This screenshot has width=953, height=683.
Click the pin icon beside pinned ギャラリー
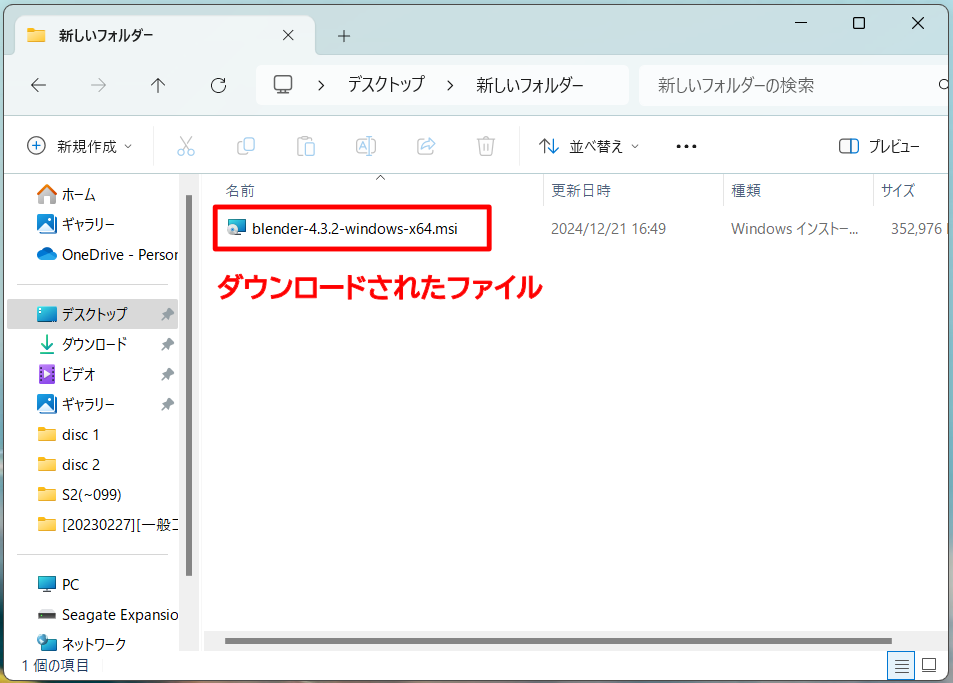pyautogui.click(x=167, y=404)
